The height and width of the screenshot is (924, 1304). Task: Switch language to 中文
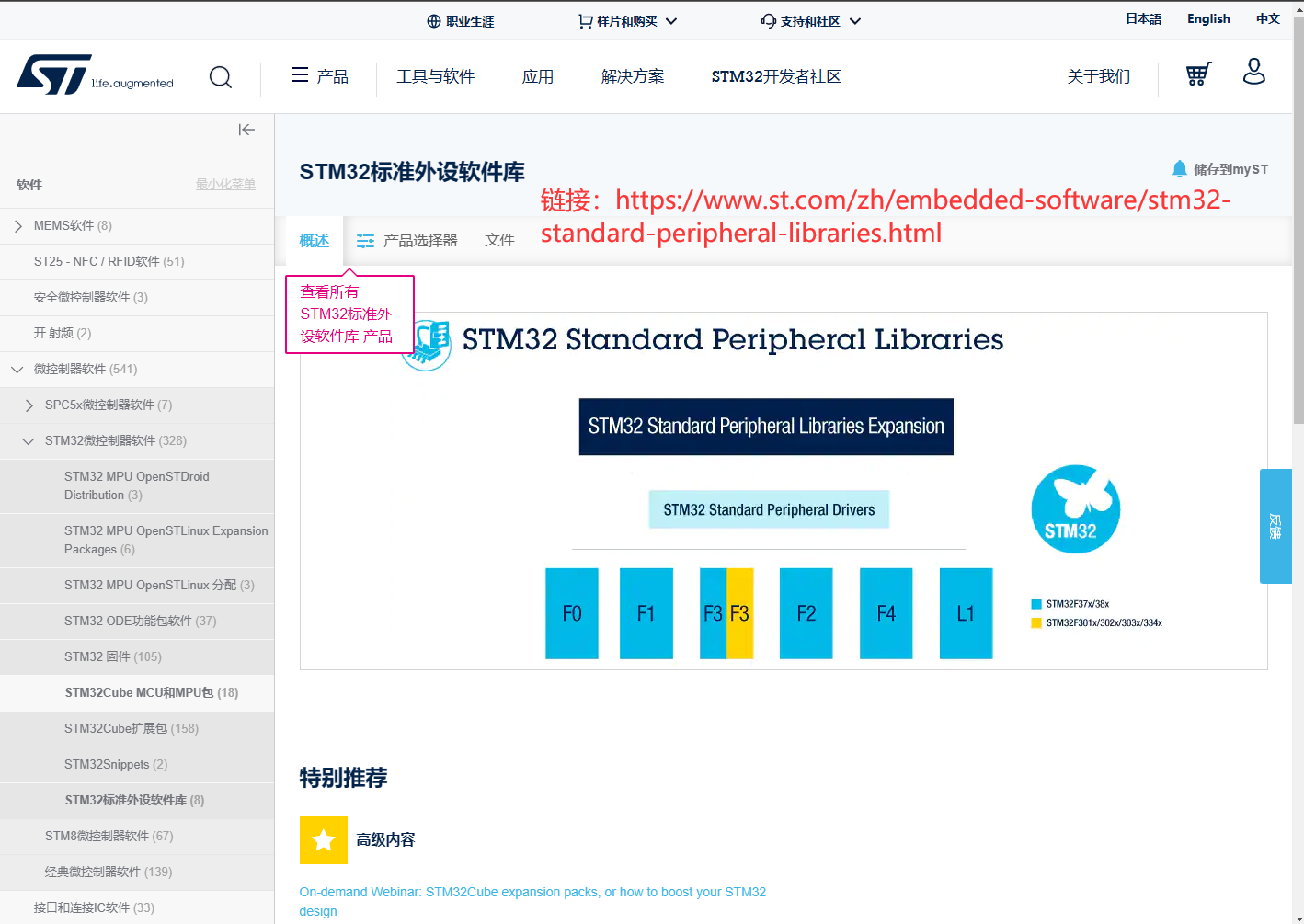pyautogui.click(x=1268, y=19)
